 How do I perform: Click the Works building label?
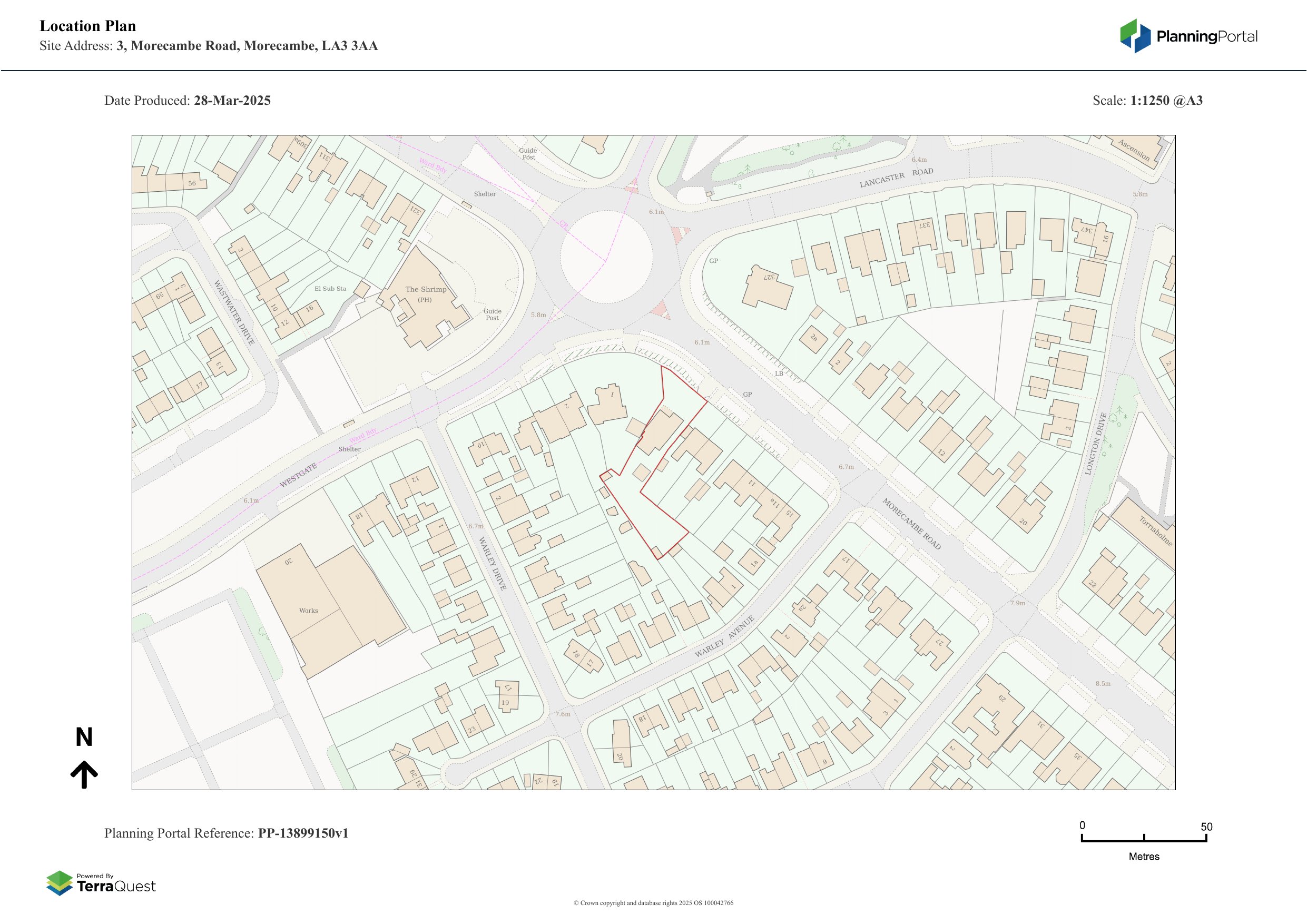point(309,611)
